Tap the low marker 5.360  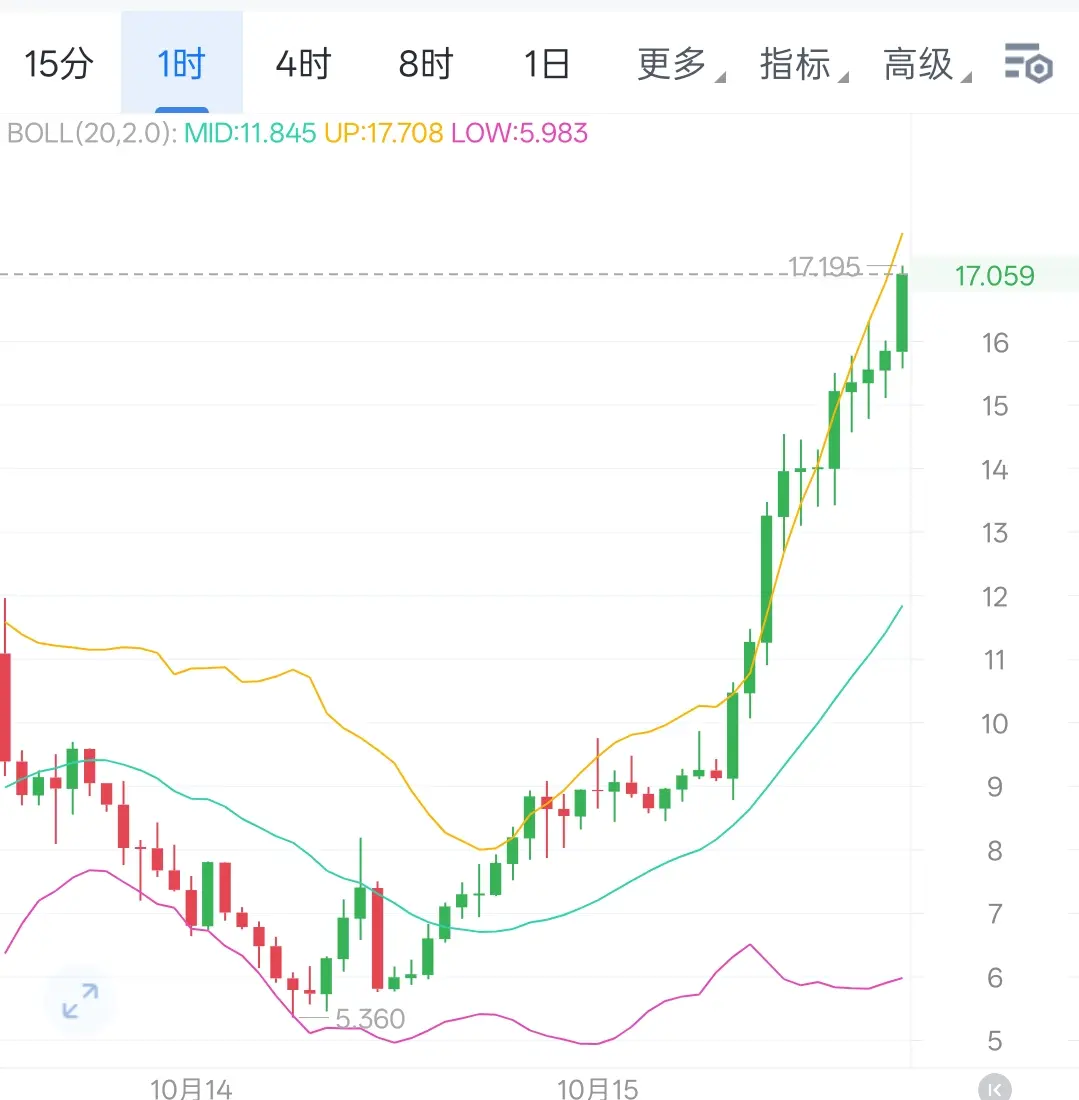[x=370, y=1019]
